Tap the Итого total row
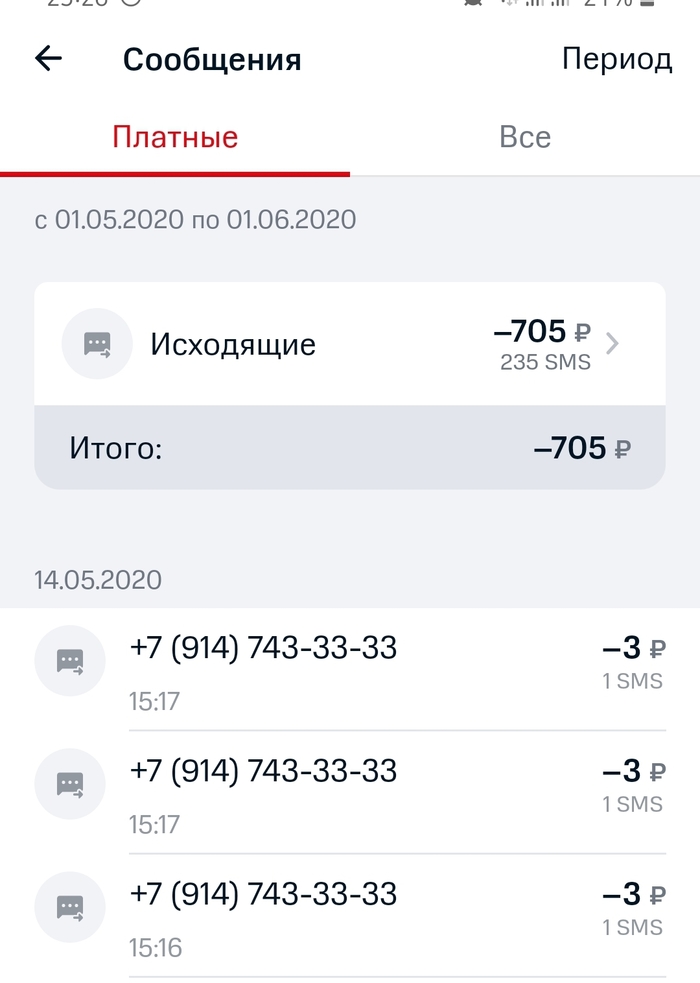This screenshot has width=700, height=983. click(x=350, y=448)
